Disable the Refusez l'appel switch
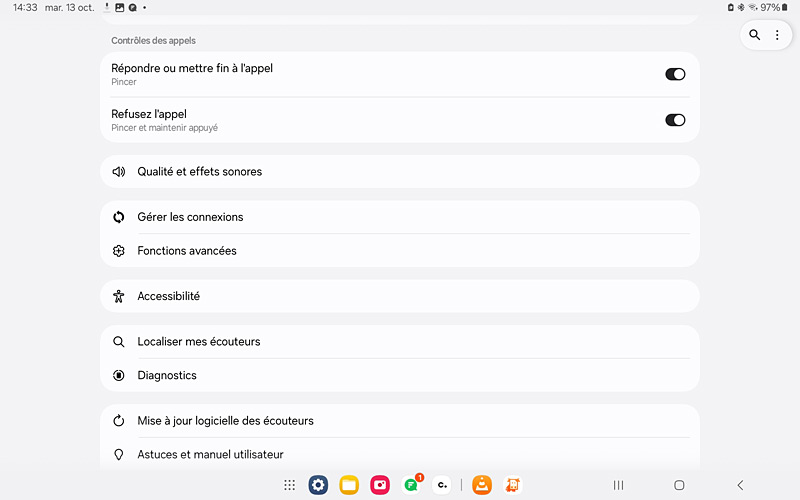This screenshot has height=500, width=800. 675,120
